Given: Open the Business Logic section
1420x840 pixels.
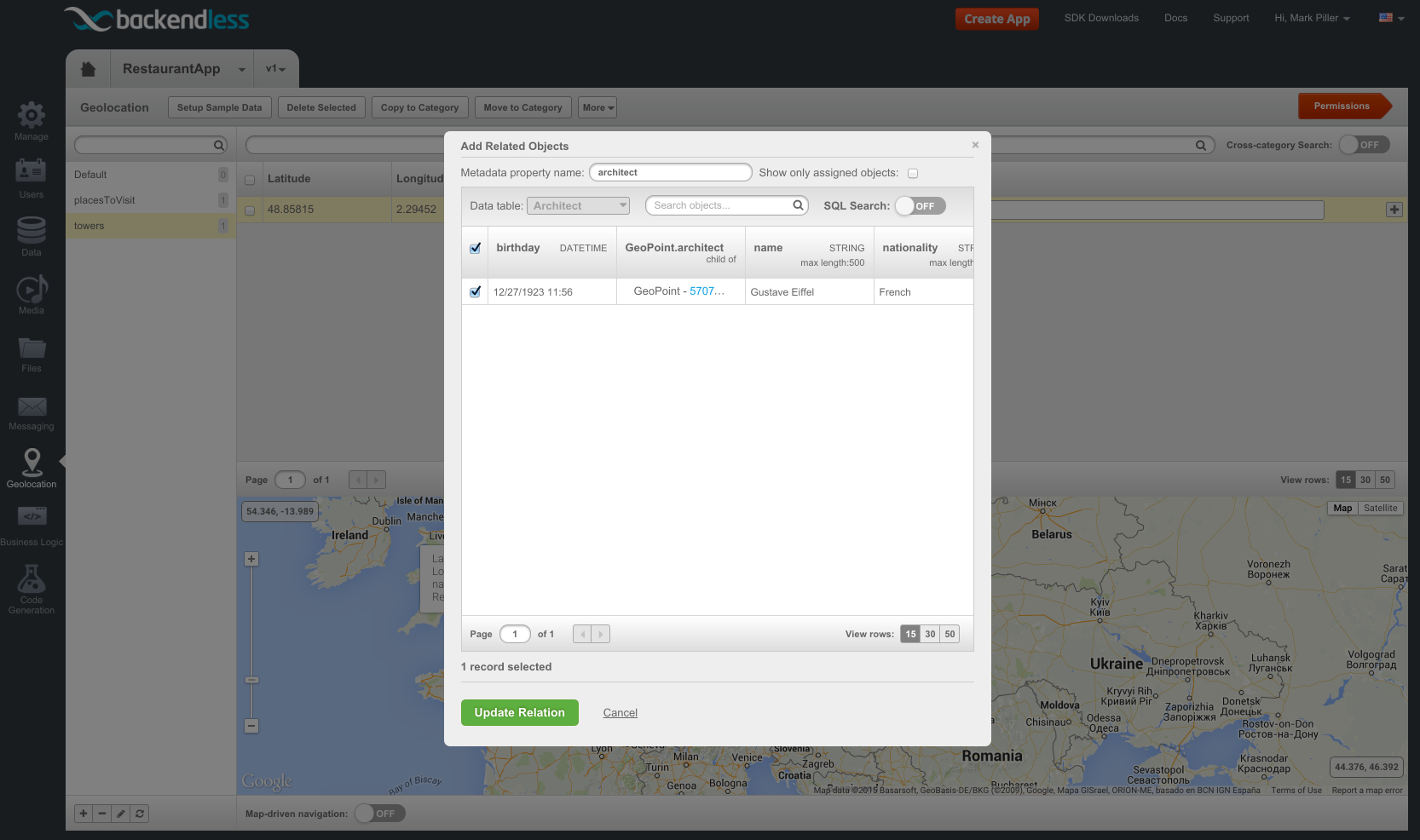Looking at the screenshot, I should click(x=32, y=526).
